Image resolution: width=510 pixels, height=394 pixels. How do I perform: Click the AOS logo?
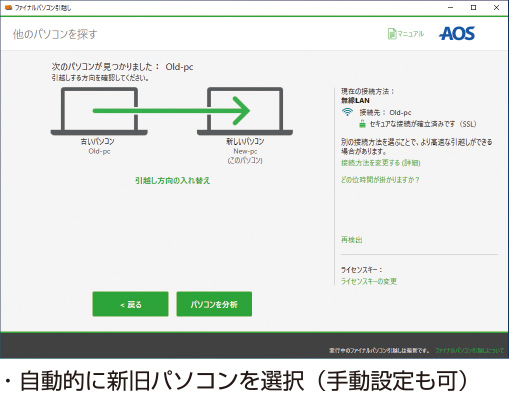[x=457, y=33]
